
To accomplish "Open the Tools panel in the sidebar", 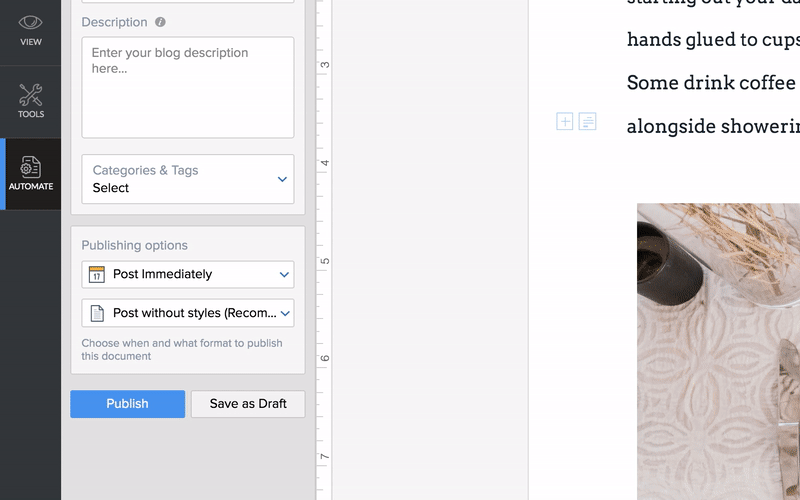I will point(30,101).
